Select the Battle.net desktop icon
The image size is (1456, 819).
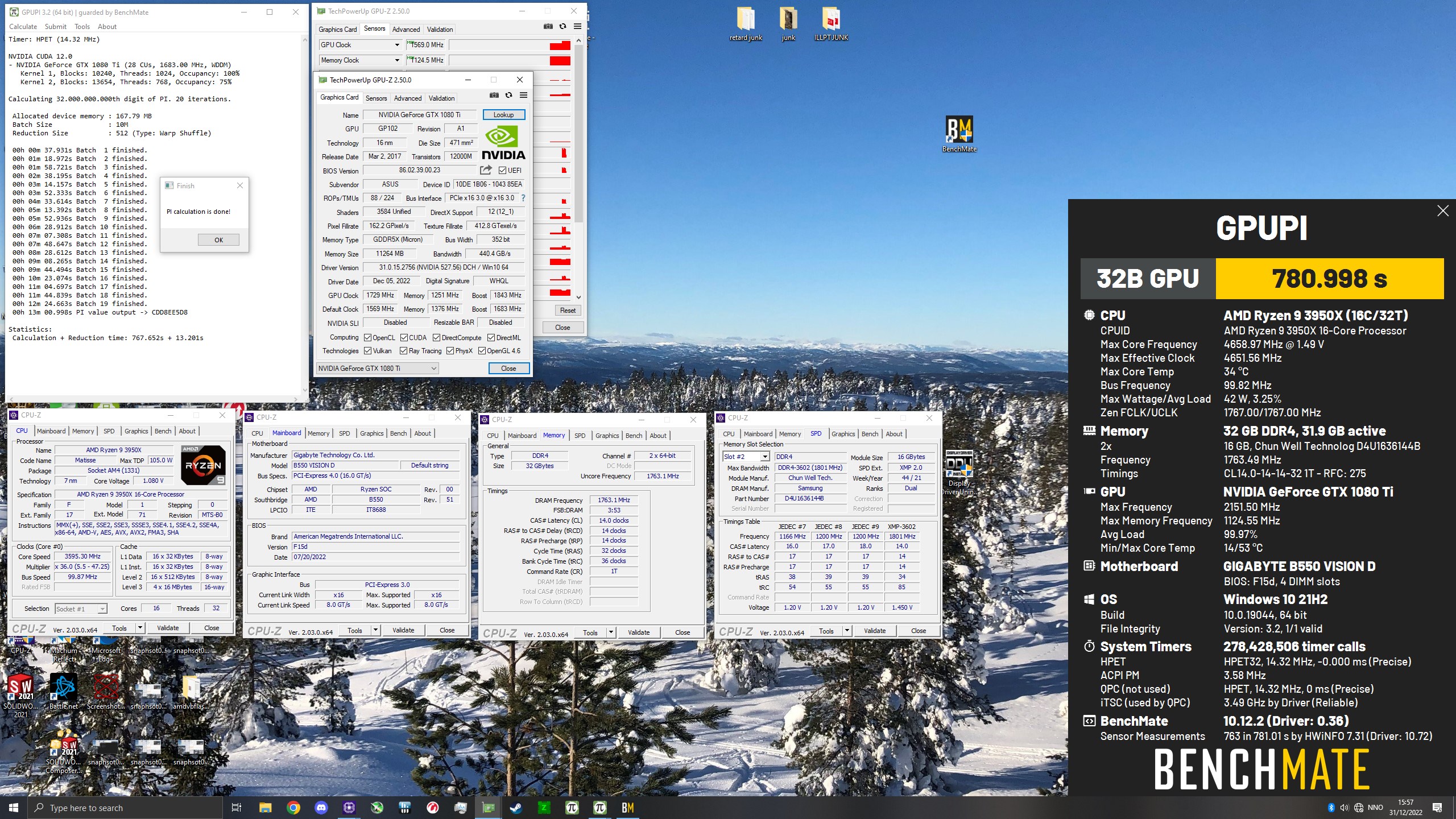[x=63, y=692]
